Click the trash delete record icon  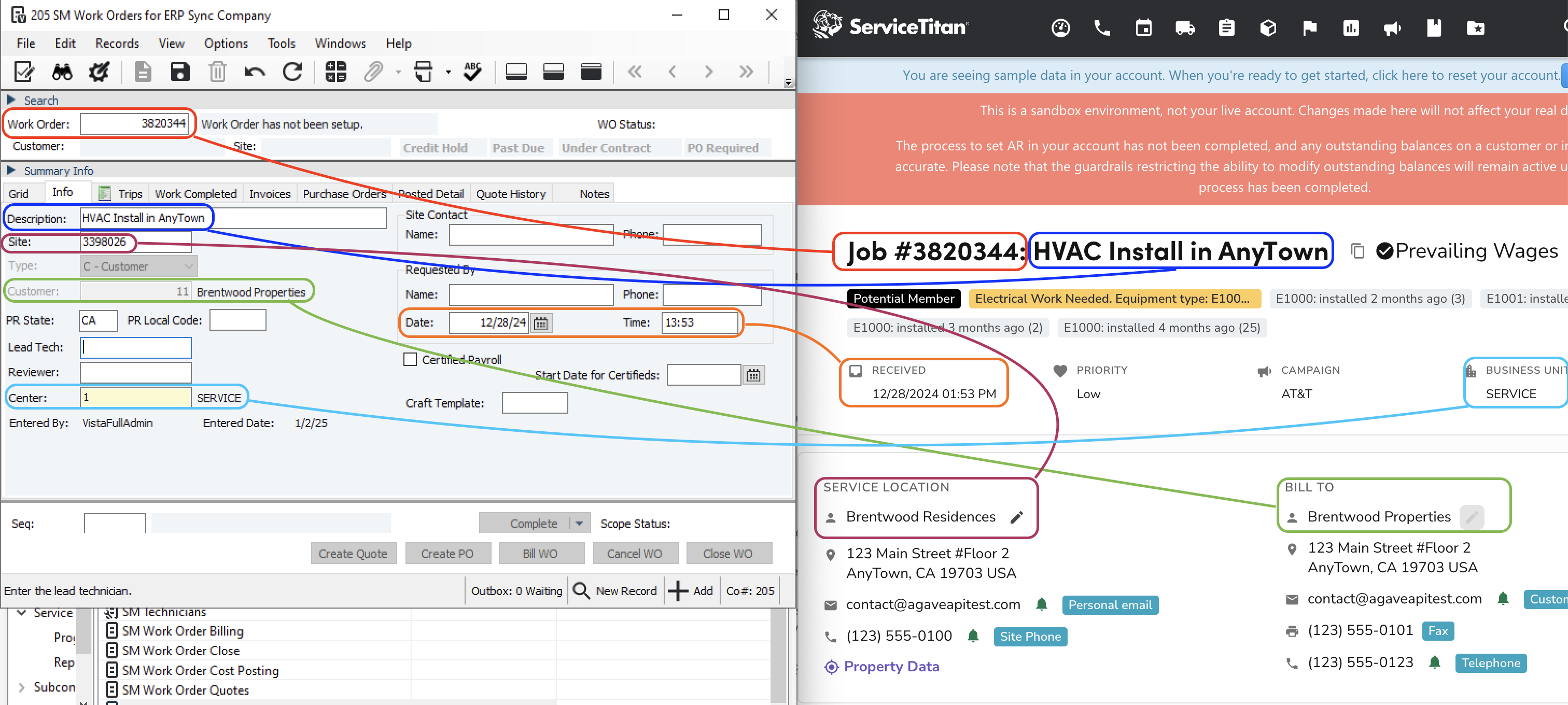(x=217, y=72)
